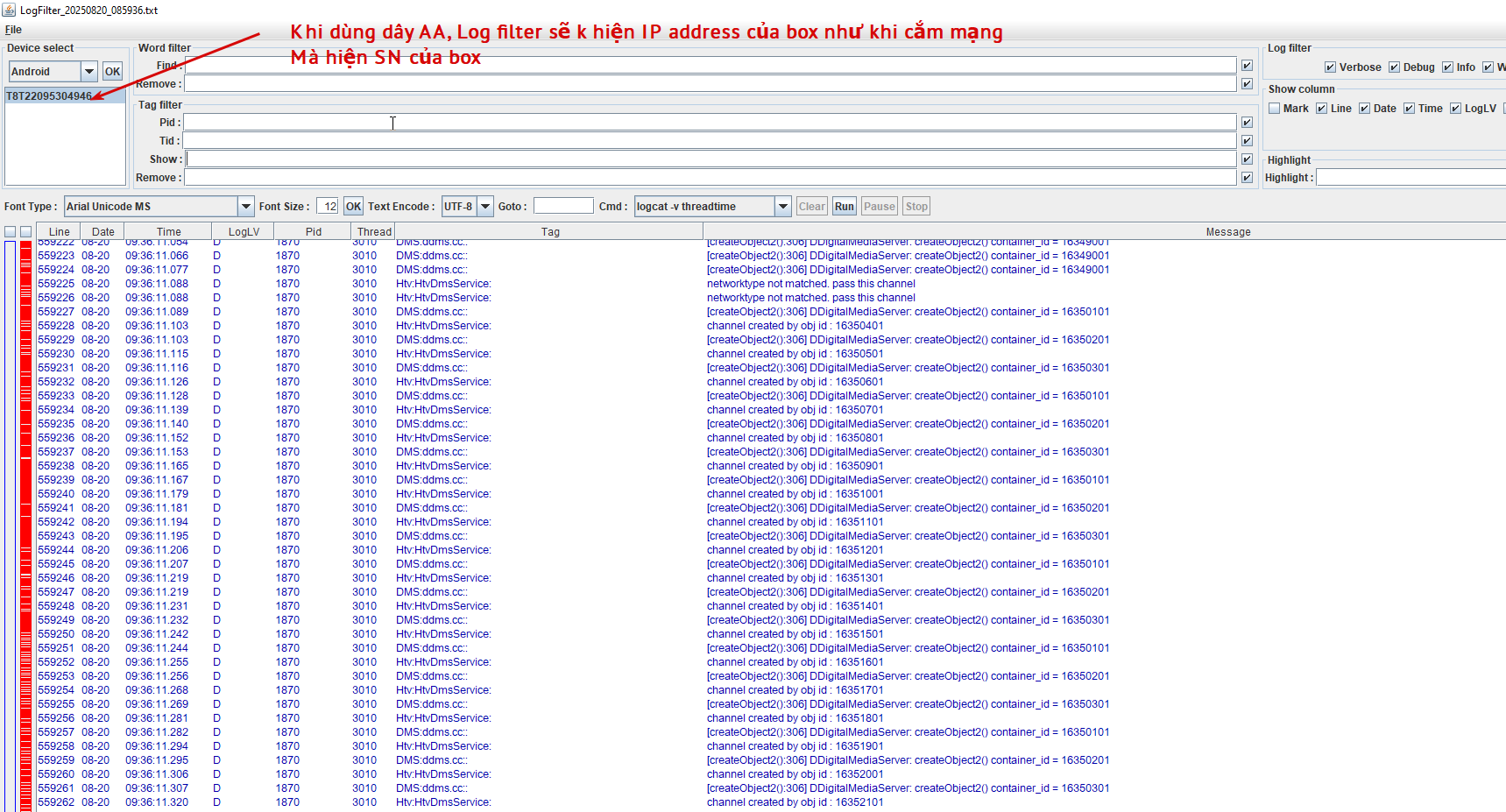The height and width of the screenshot is (812, 1506).
Task: Toggle the tag Remove filter checkbox
Action: click(1247, 178)
